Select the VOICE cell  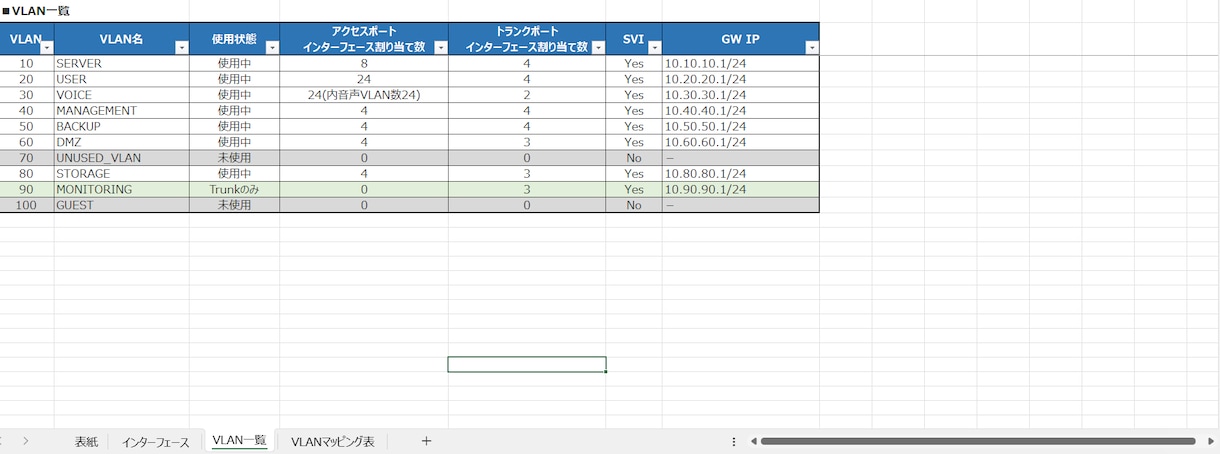click(x=121, y=95)
